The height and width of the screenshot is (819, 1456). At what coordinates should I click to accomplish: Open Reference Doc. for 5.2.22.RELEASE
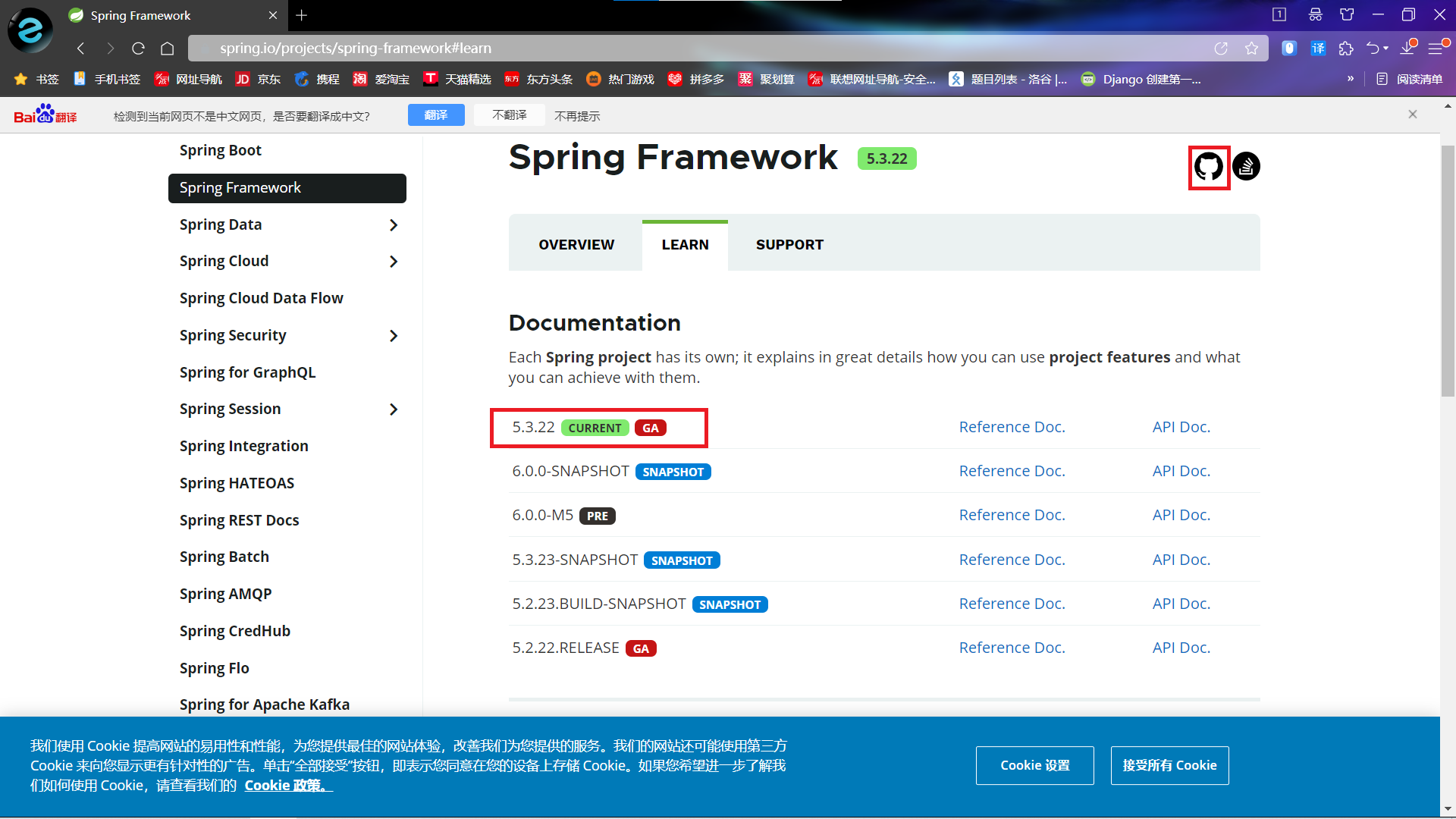click(1012, 648)
